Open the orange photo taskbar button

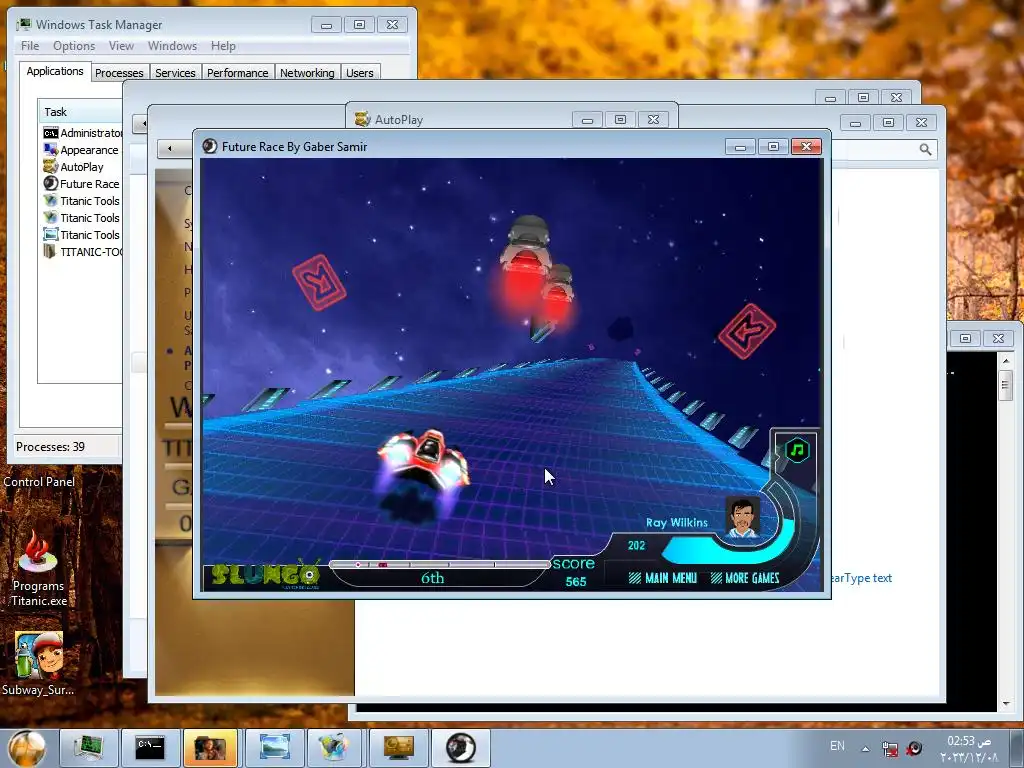click(210, 748)
